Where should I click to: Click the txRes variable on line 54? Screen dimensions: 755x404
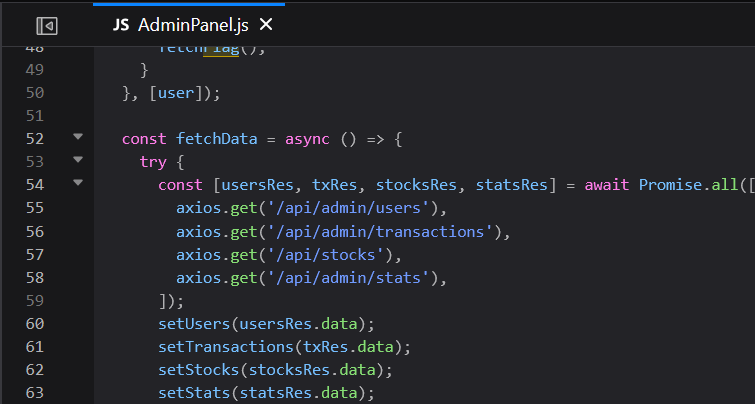pos(335,185)
